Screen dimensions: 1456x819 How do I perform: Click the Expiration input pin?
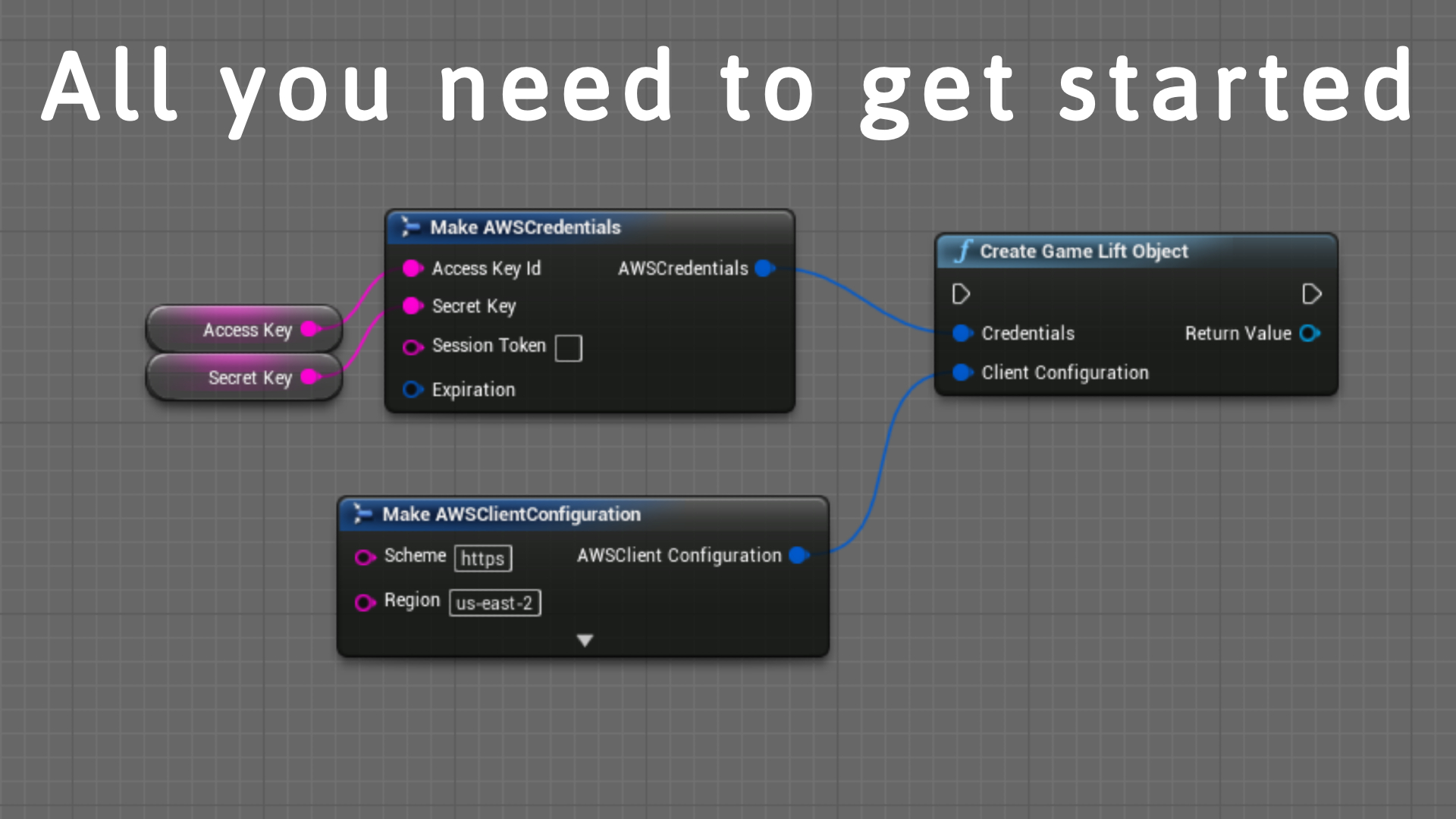click(413, 390)
